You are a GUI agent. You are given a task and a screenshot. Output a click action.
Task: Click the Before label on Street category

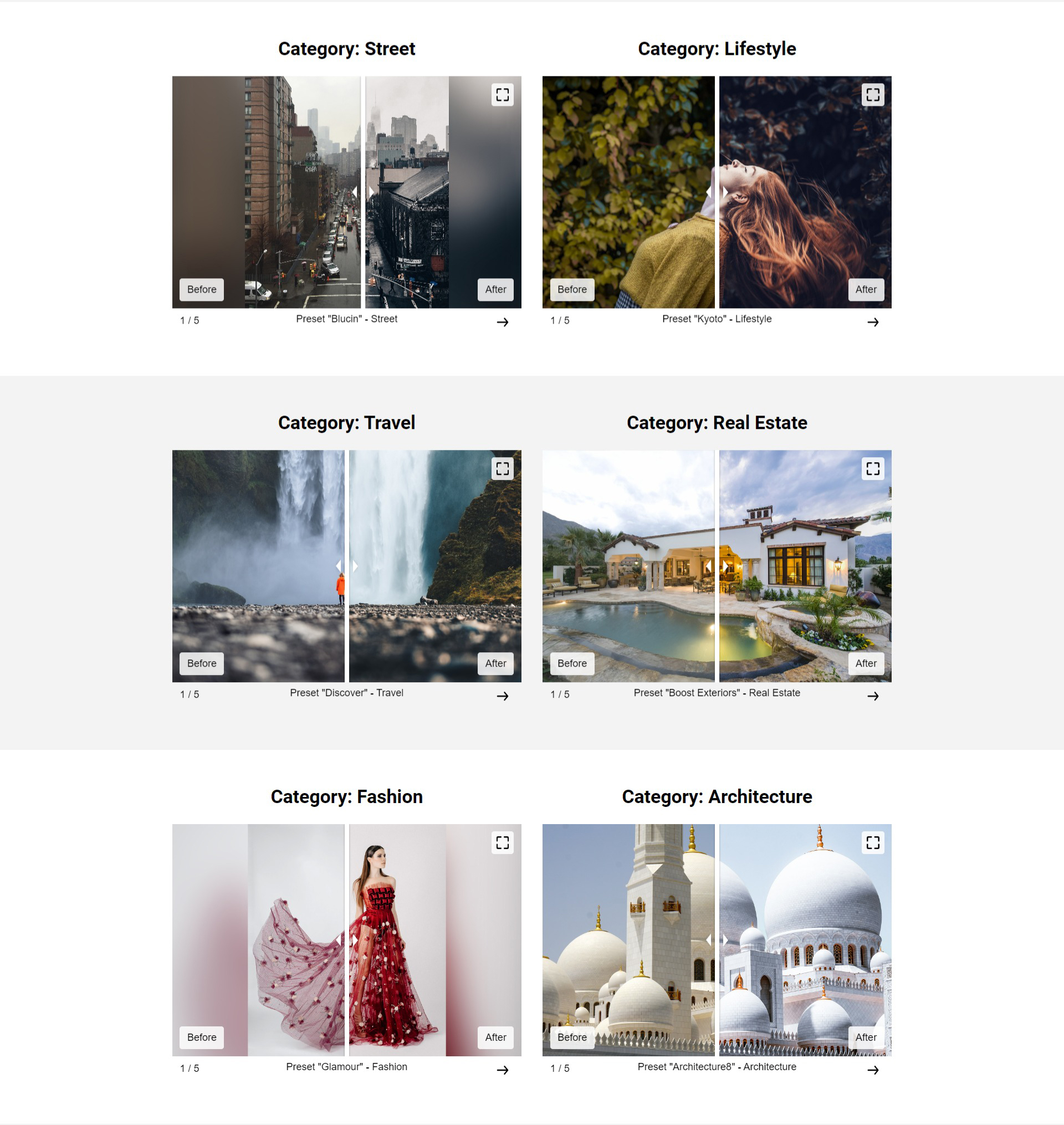(200, 289)
